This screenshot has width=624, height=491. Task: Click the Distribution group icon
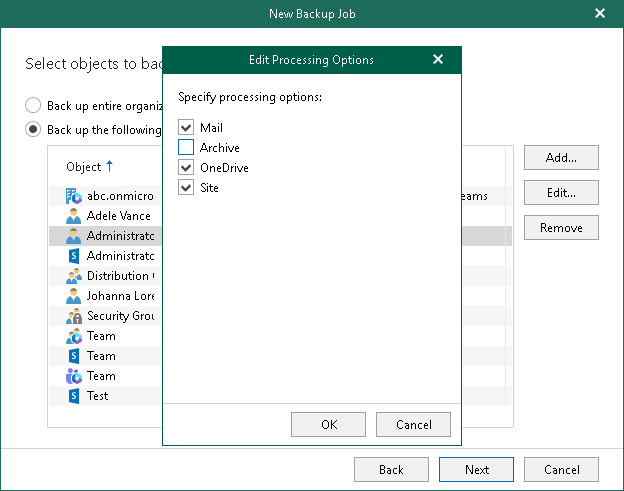pyautogui.click(x=73, y=276)
